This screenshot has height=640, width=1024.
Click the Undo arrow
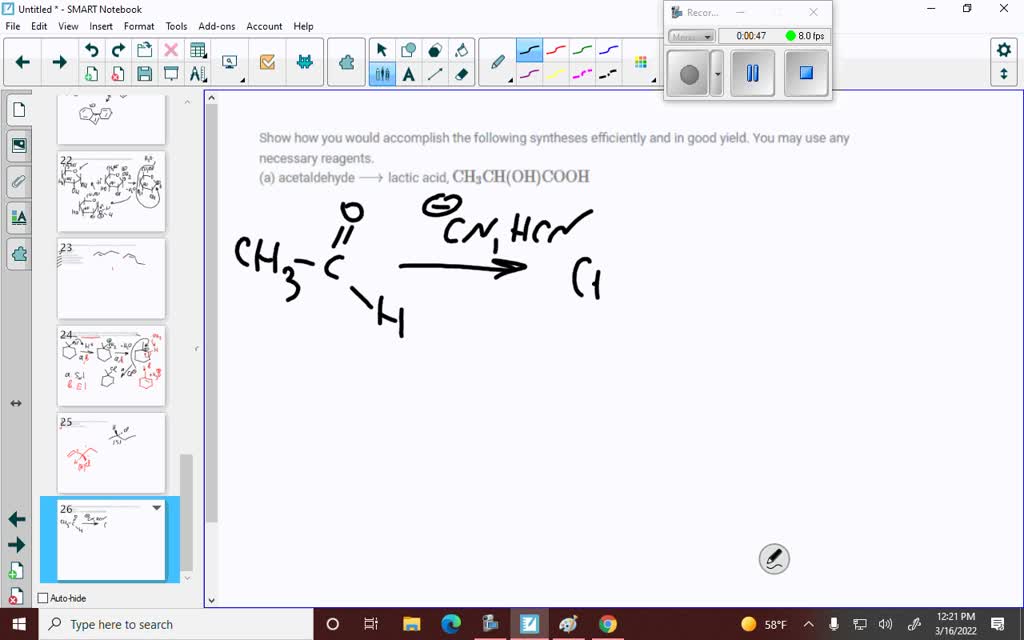(92, 48)
